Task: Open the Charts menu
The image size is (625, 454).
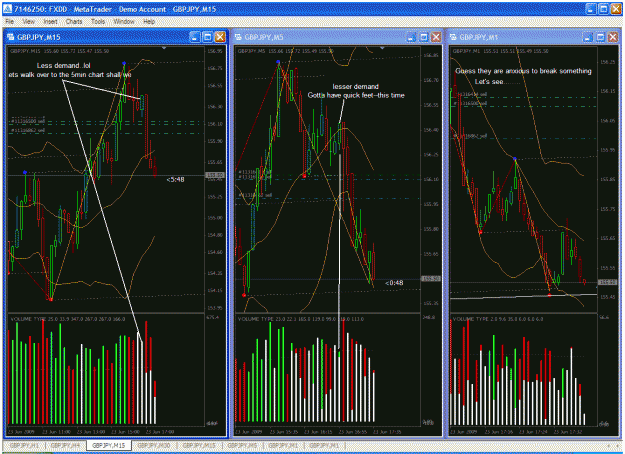Action: [74, 22]
